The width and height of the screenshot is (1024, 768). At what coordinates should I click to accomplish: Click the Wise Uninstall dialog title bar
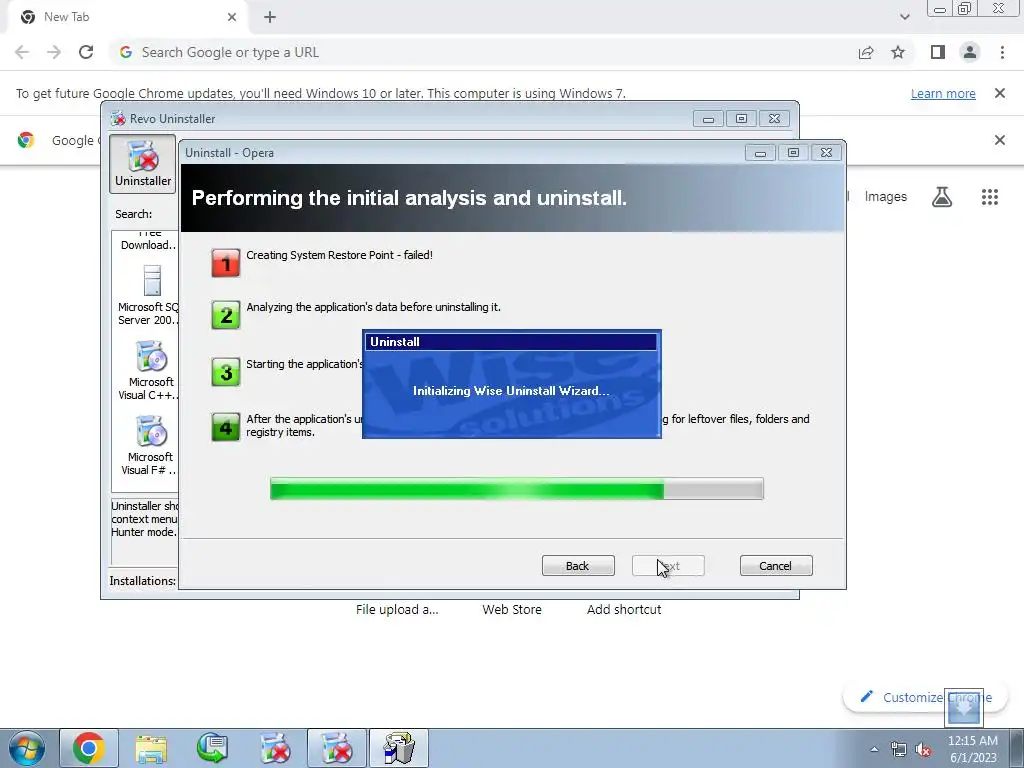coord(511,342)
